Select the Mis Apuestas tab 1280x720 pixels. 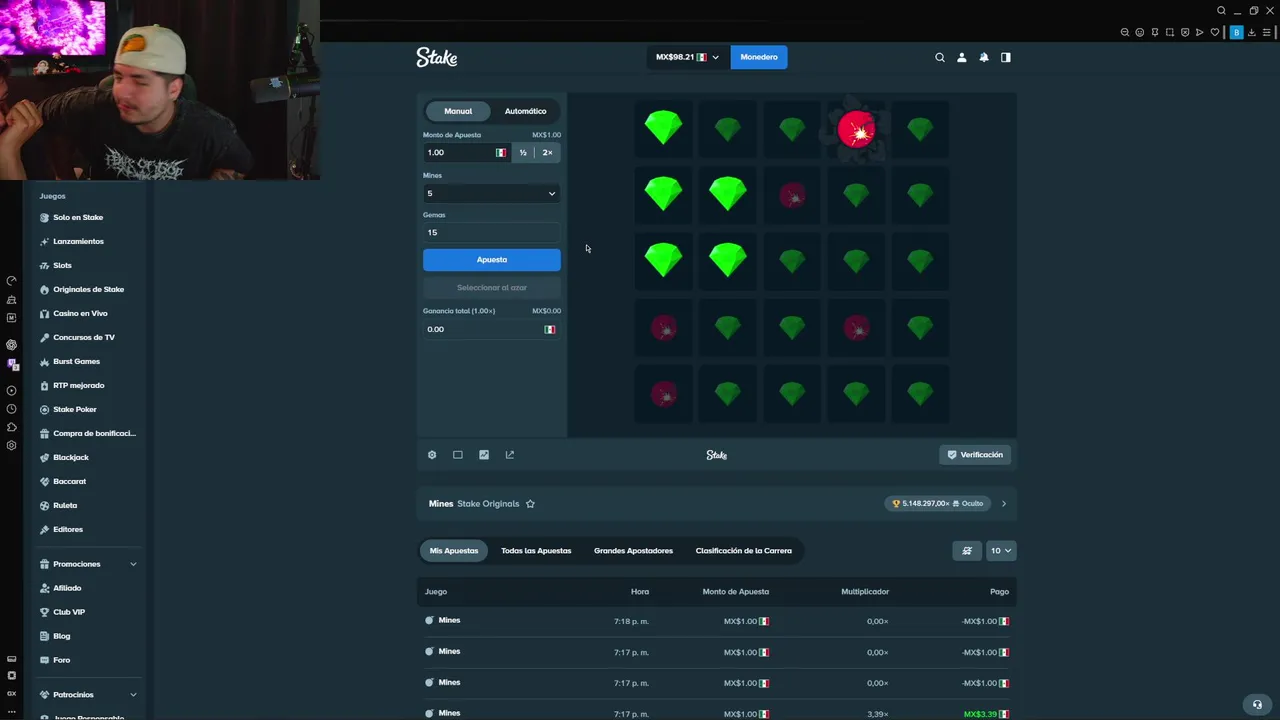(x=454, y=550)
